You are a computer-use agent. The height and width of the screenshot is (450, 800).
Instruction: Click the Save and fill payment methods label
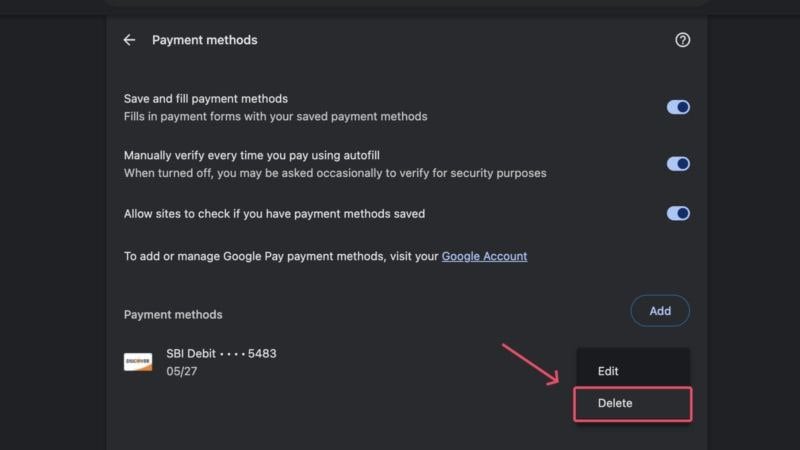pyautogui.click(x=206, y=99)
